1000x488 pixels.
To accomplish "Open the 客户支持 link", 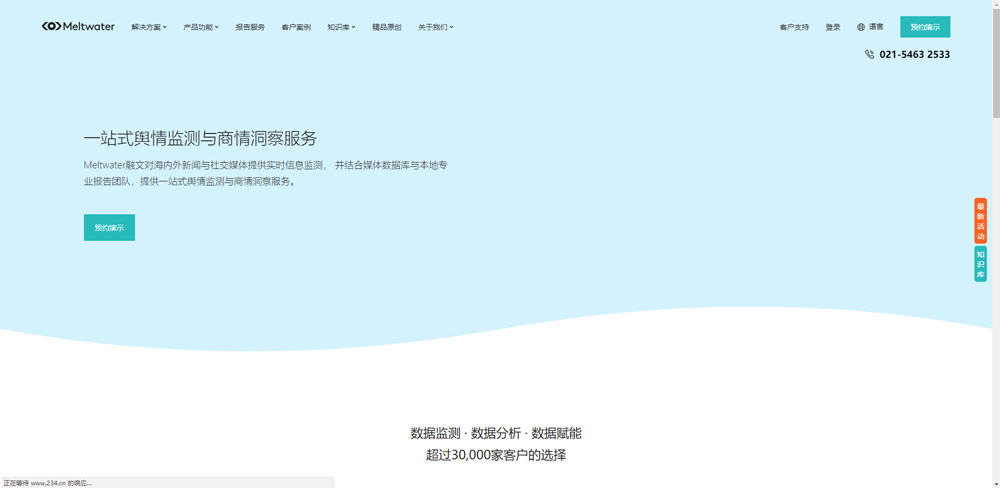I will [794, 27].
